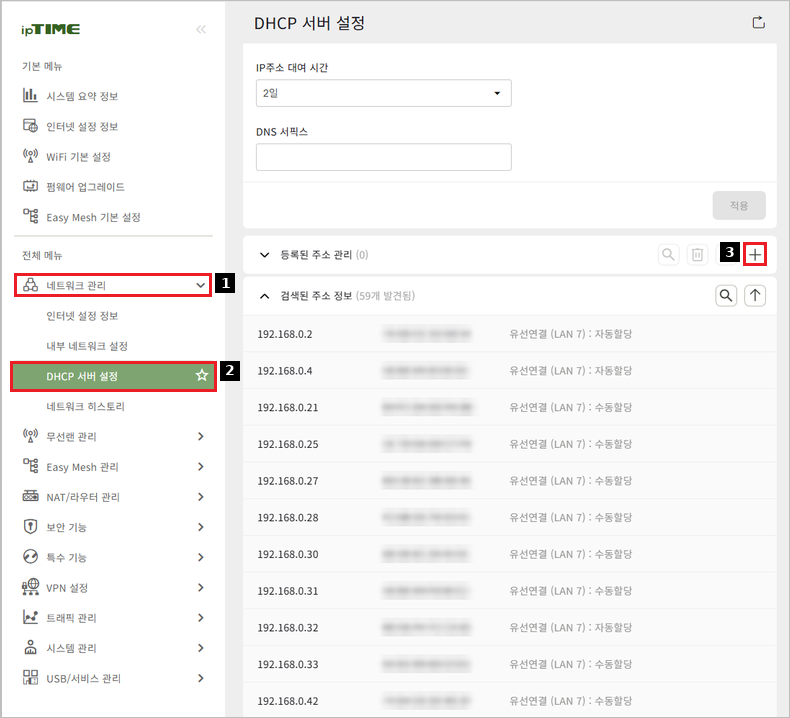Click the WiFi 기본 설정 antenna icon
Screen dimensions: 790x718
tap(30, 156)
